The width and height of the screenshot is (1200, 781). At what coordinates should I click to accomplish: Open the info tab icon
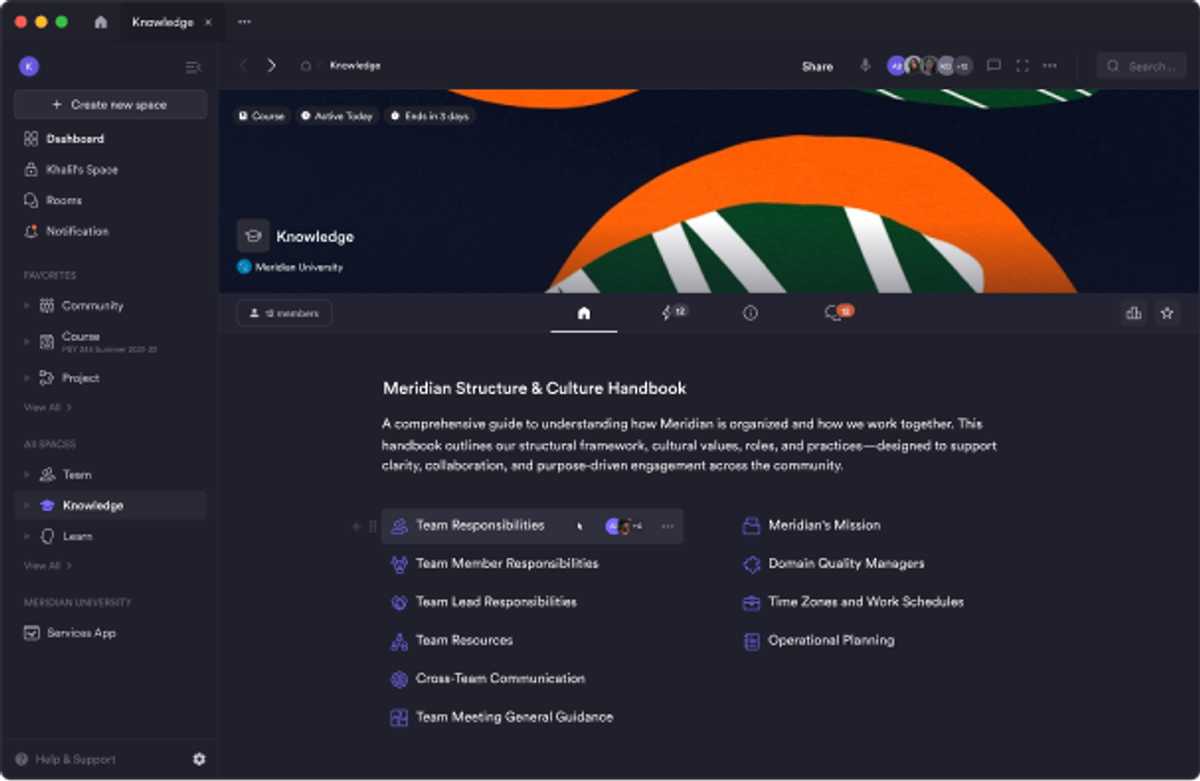[x=750, y=313]
